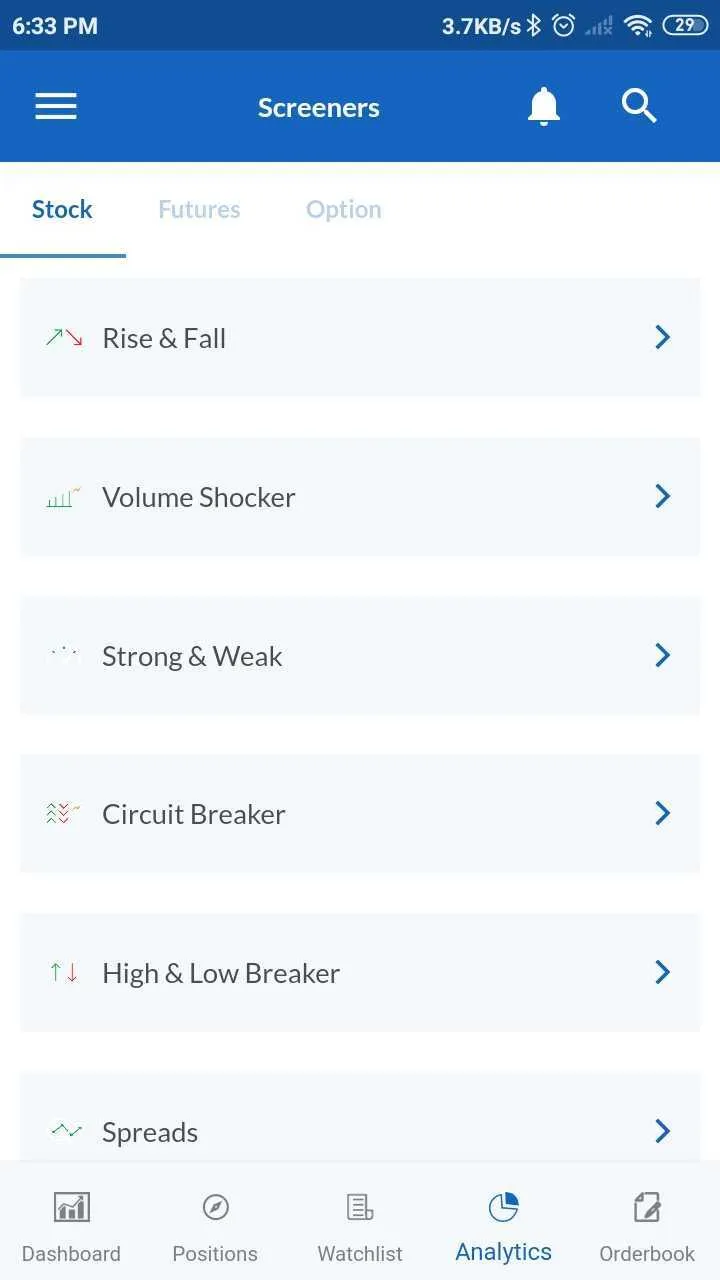This screenshot has height=1280, width=720.
Task: Go to Dashboard in bottom bar
Action: pyautogui.click(x=71, y=1227)
